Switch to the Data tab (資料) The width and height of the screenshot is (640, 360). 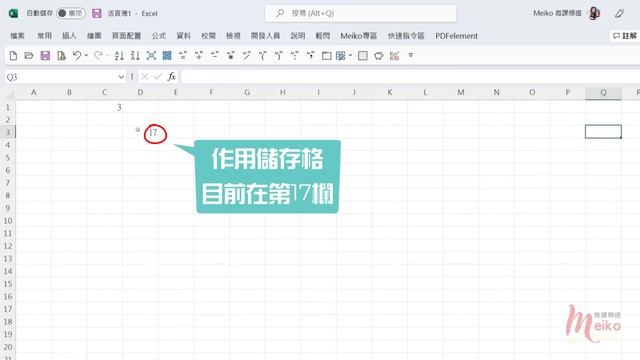click(184, 36)
